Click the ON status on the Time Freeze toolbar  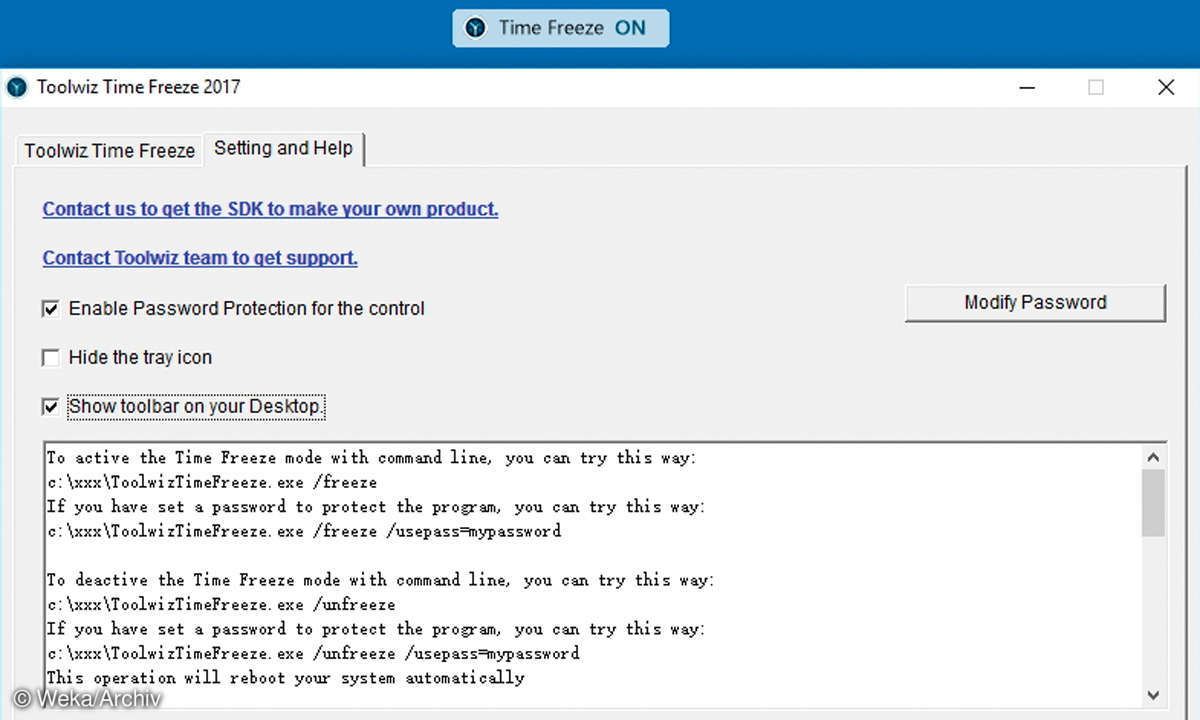[x=630, y=28]
